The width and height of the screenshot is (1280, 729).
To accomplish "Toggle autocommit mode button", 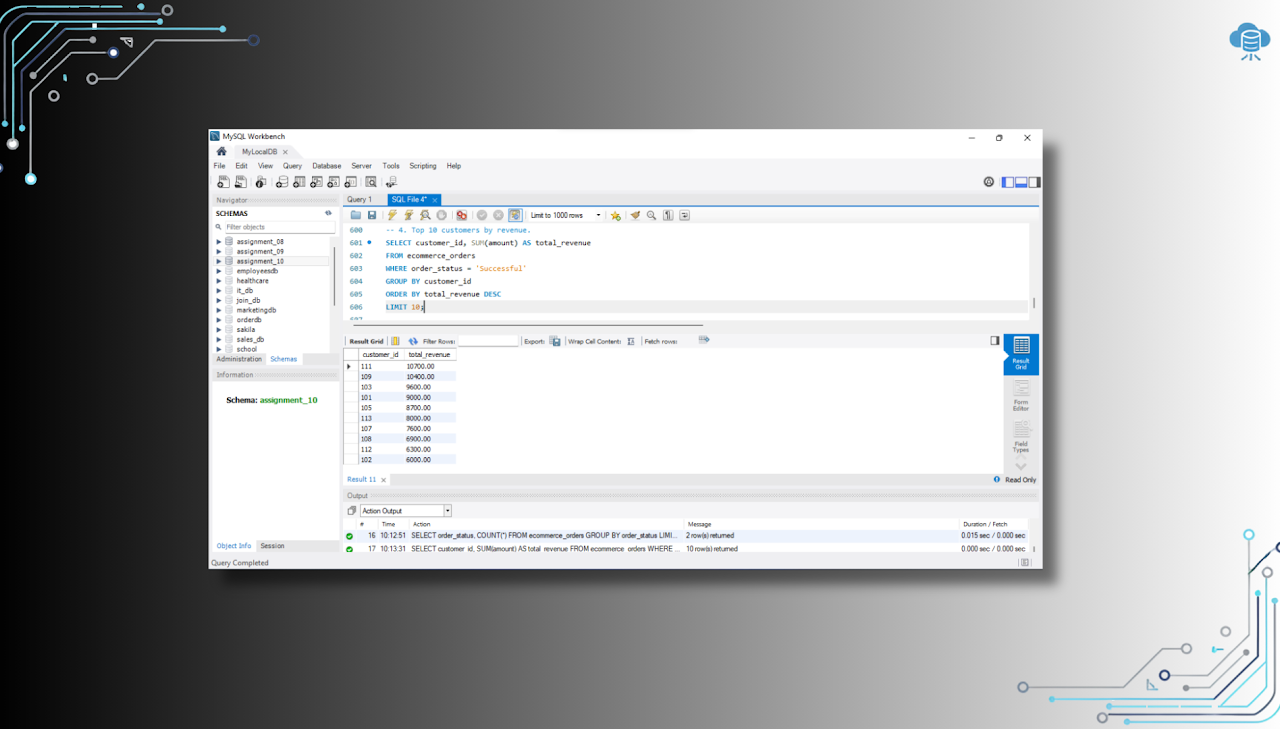I will click(515, 215).
